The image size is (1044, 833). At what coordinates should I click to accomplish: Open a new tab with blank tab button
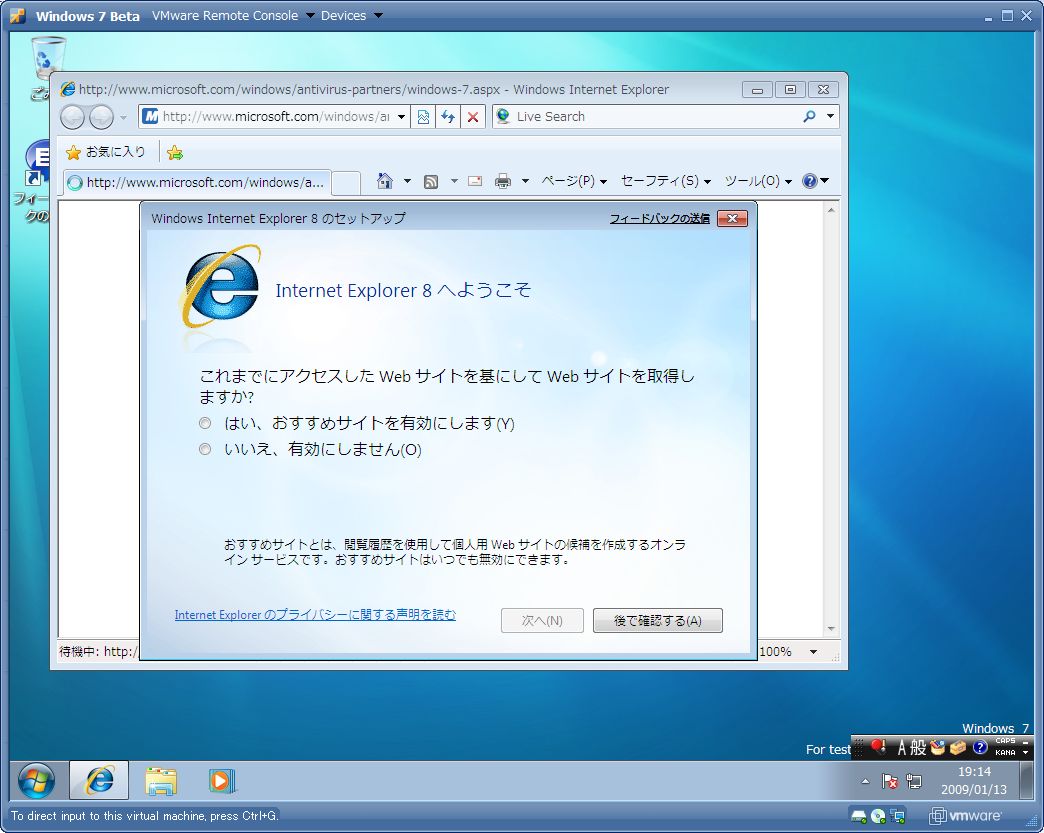[346, 182]
